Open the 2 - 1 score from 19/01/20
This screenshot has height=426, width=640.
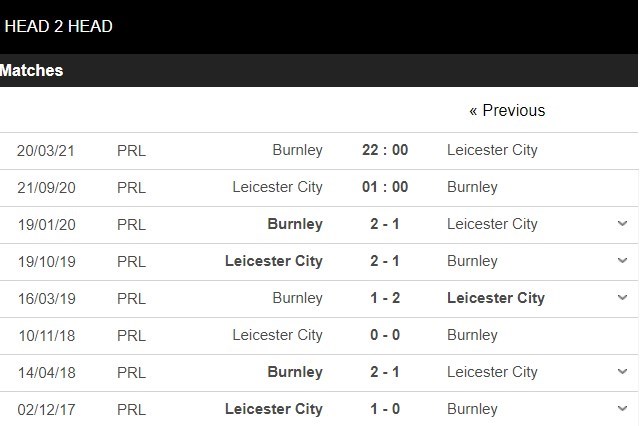[x=385, y=224]
